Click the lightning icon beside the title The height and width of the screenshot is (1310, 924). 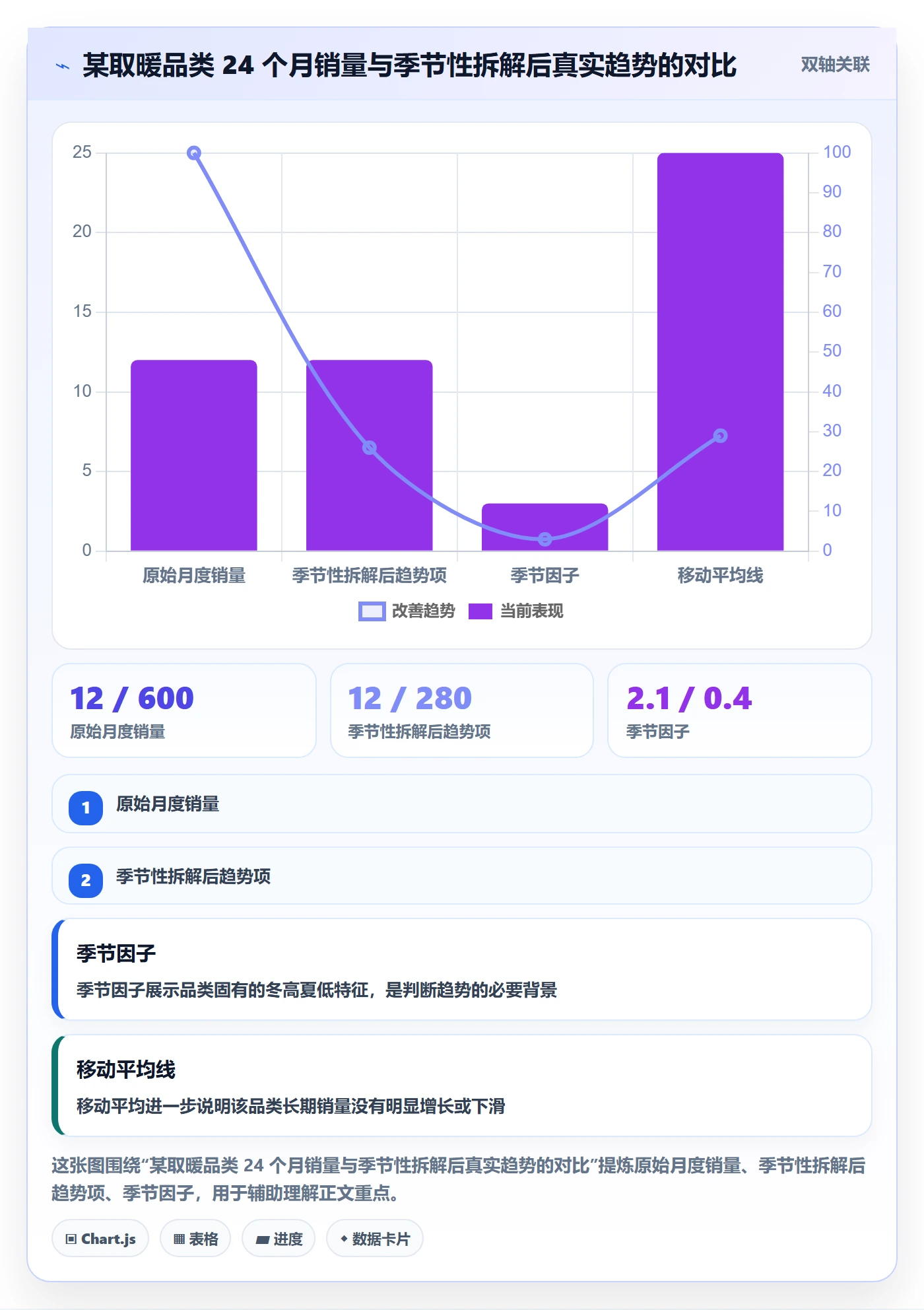tap(63, 66)
